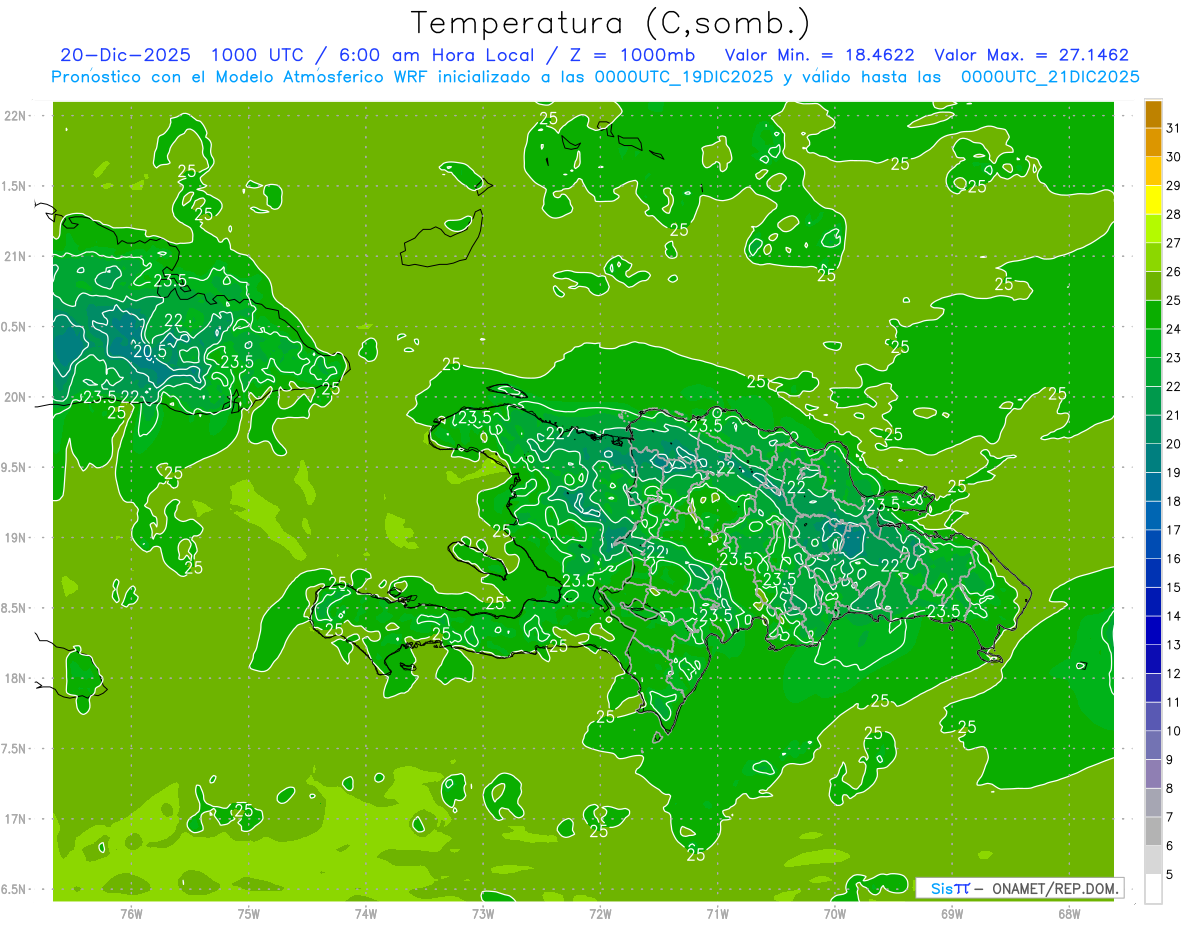Click "Valor Max. = 27.1462" text
The height and width of the screenshot is (927, 1200).
1031,55
